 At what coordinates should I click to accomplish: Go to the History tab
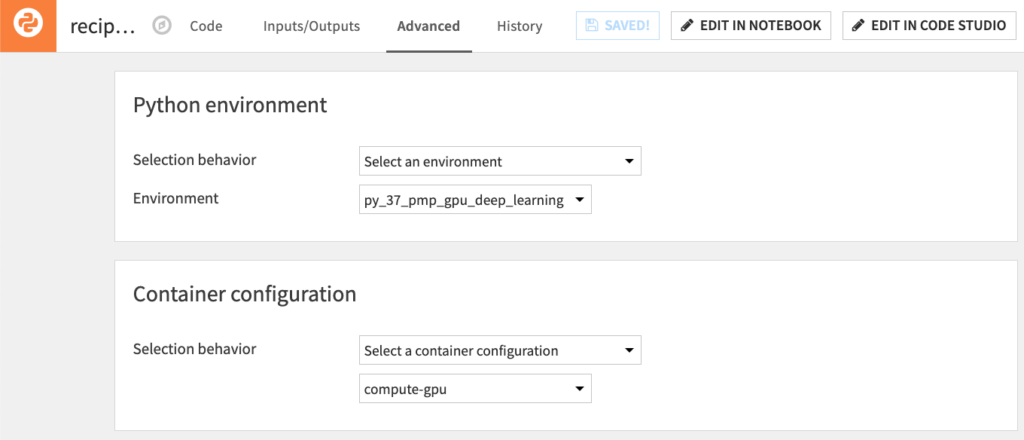(x=519, y=26)
